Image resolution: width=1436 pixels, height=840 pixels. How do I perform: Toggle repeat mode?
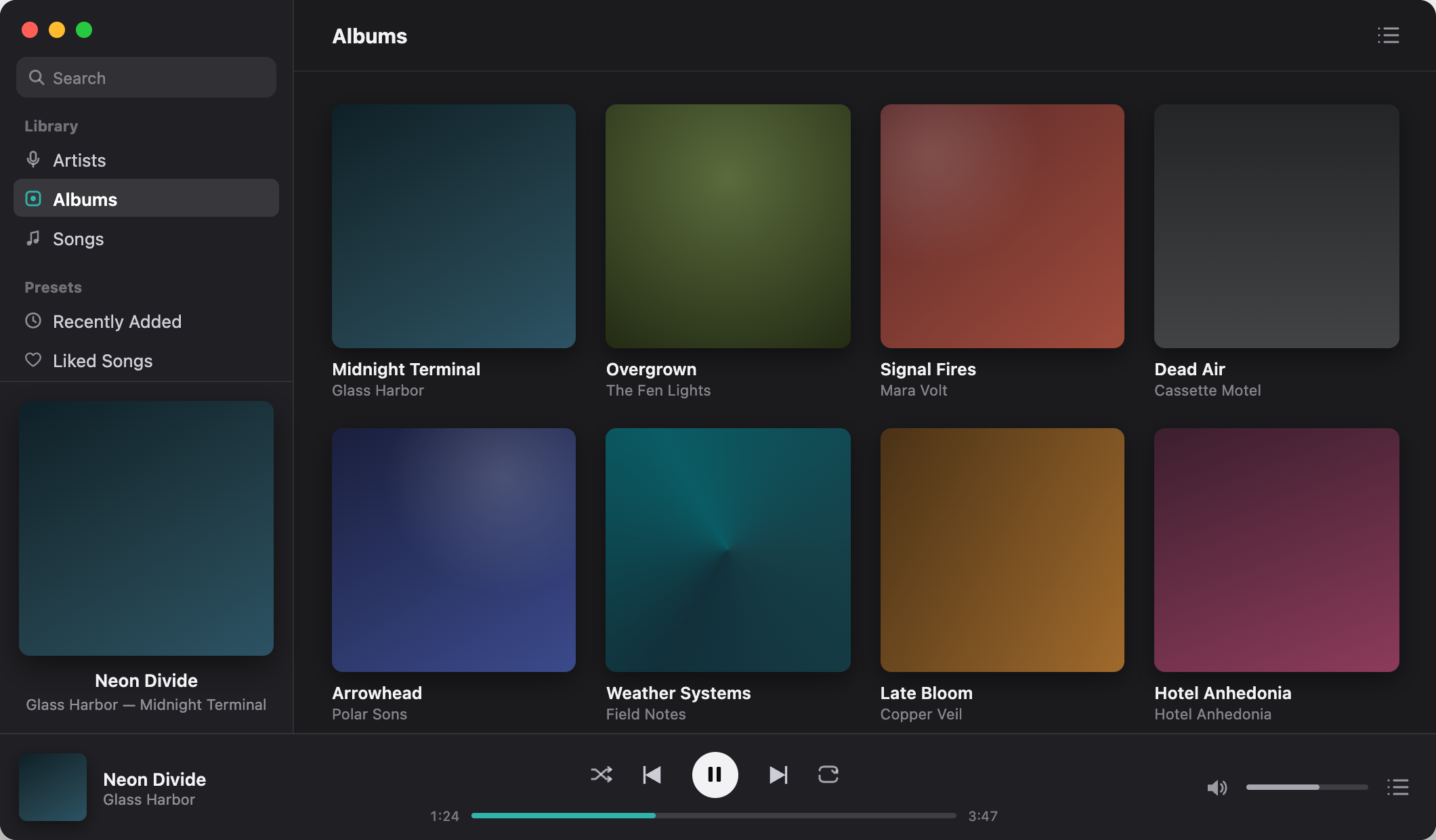(x=828, y=774)
